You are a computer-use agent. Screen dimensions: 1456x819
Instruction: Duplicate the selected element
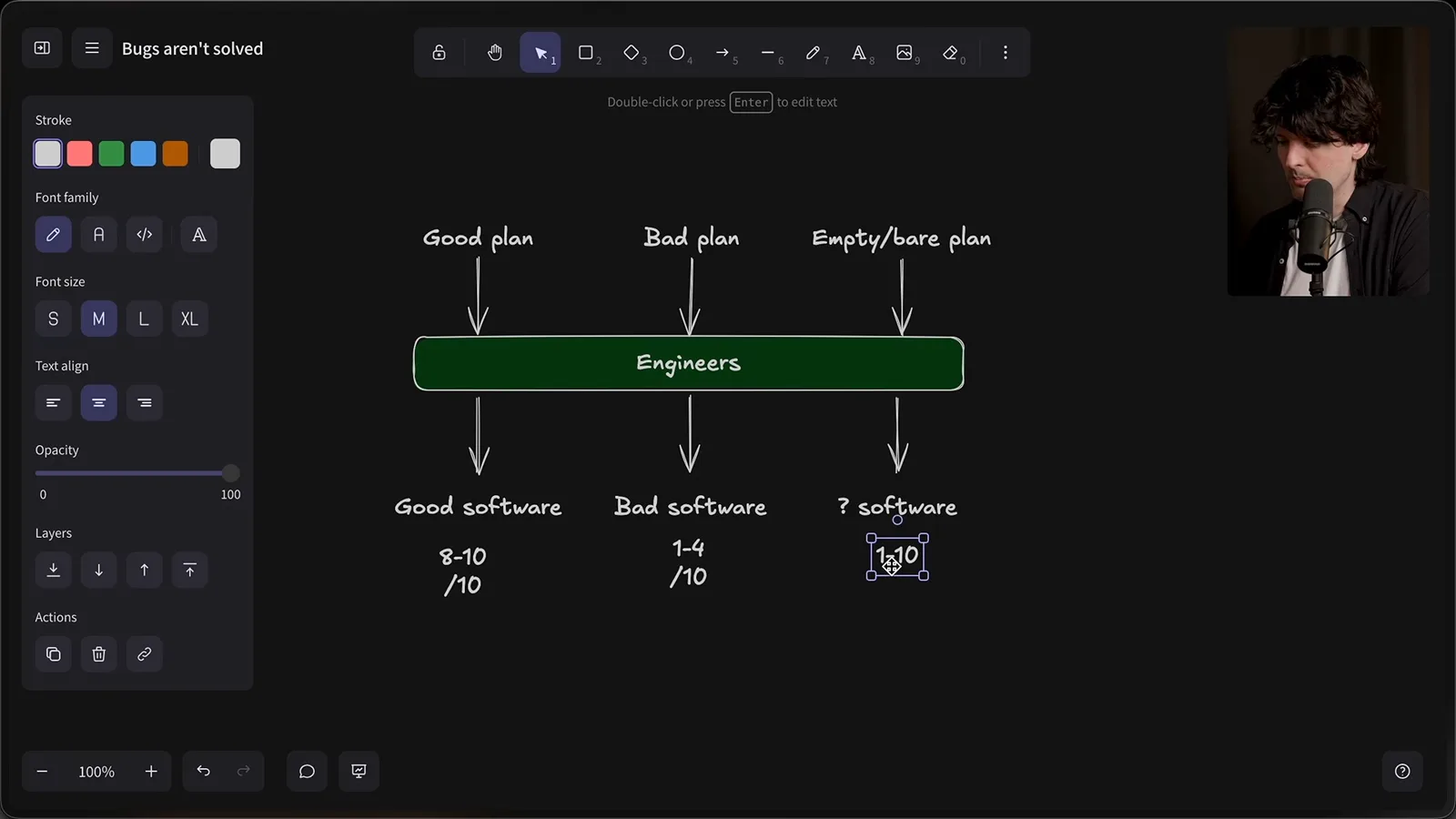[x=54, y=654]
